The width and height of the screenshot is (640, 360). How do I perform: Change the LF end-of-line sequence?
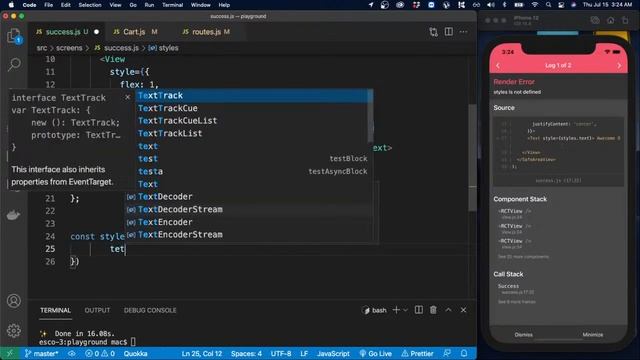click(x=304, y=353)
